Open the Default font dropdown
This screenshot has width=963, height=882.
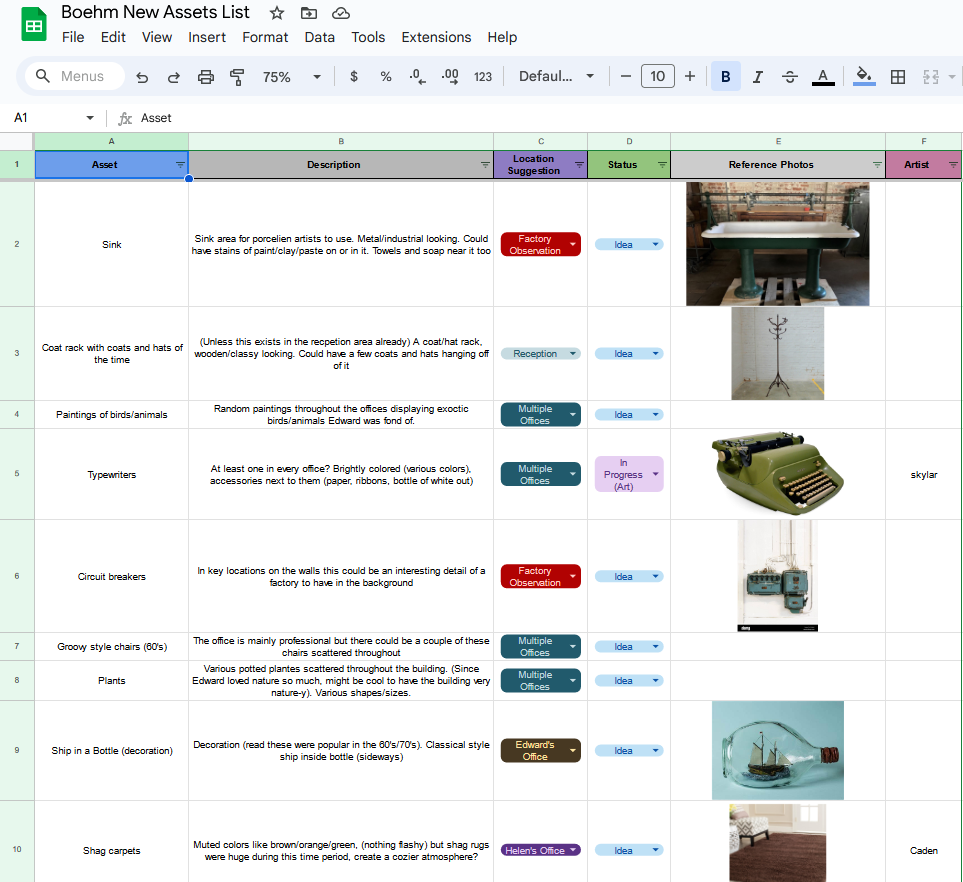[556, 76]
